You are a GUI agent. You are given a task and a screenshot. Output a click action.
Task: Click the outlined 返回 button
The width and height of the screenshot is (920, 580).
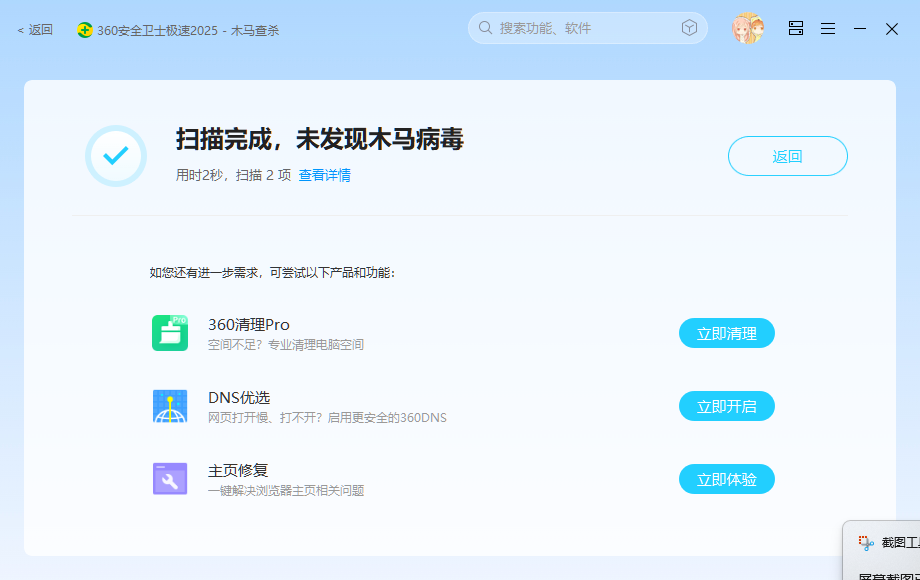[787, 156]
